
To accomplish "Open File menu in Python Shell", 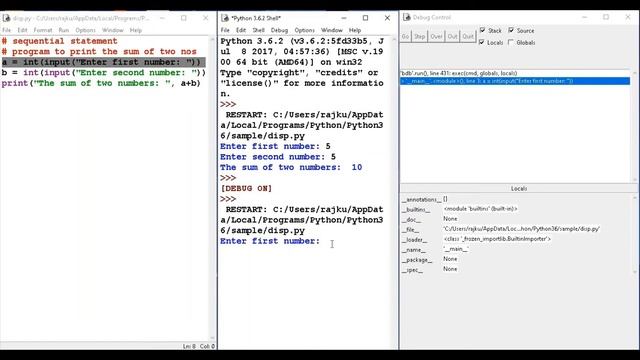I will [225, 30].
